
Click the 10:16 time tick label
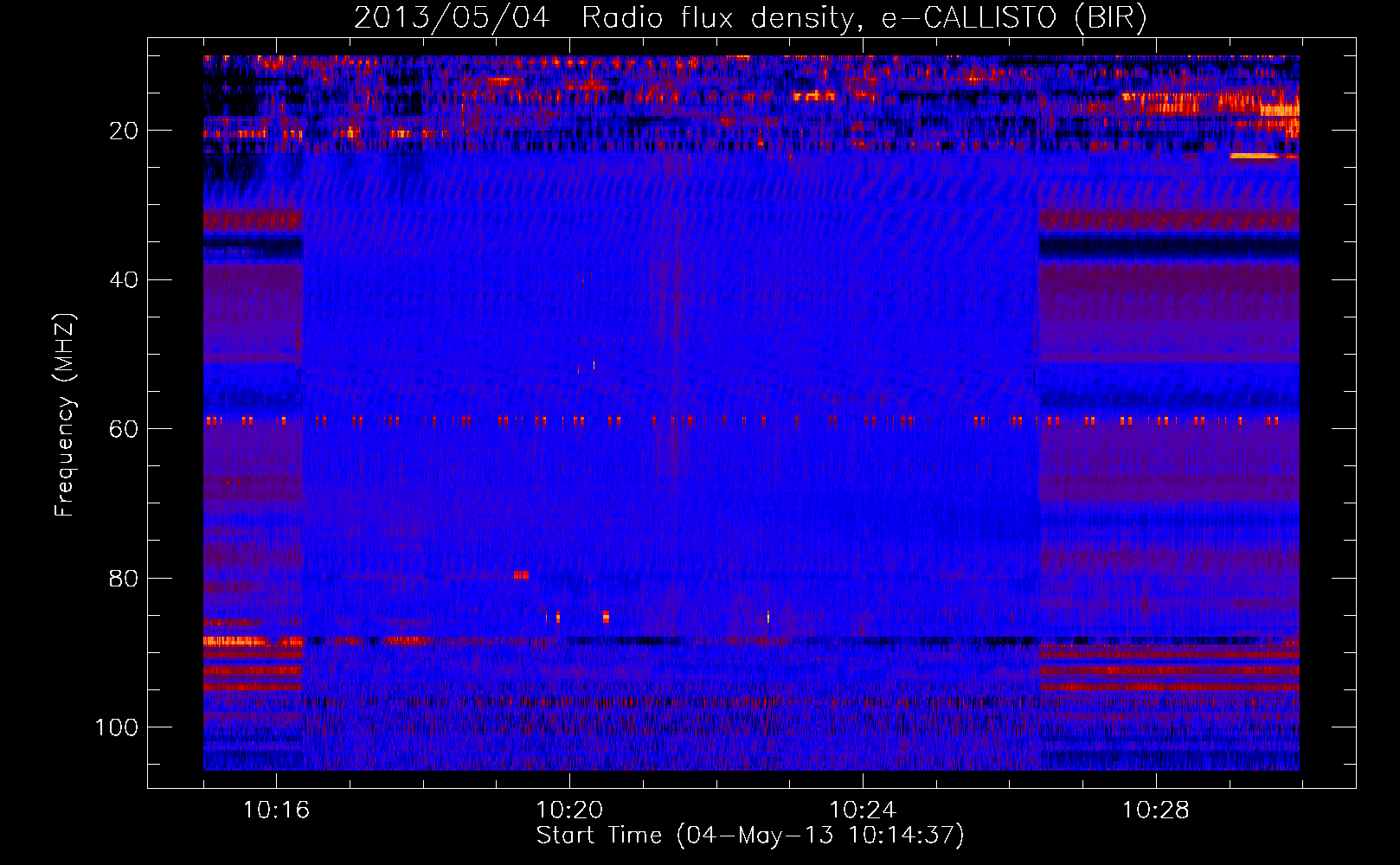click(276, 811)
